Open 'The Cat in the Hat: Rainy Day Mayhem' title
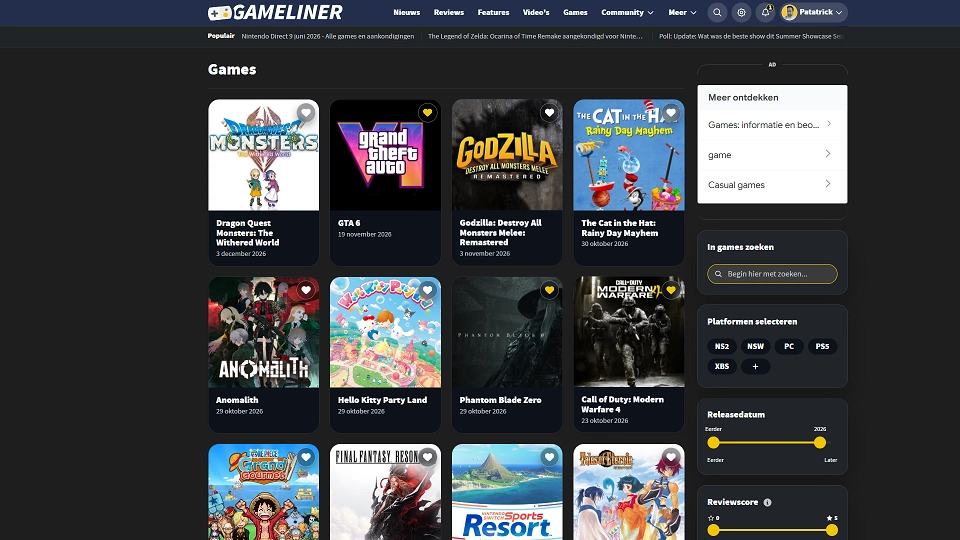Viewport: 960px width, 540px height. click(620, 228)
